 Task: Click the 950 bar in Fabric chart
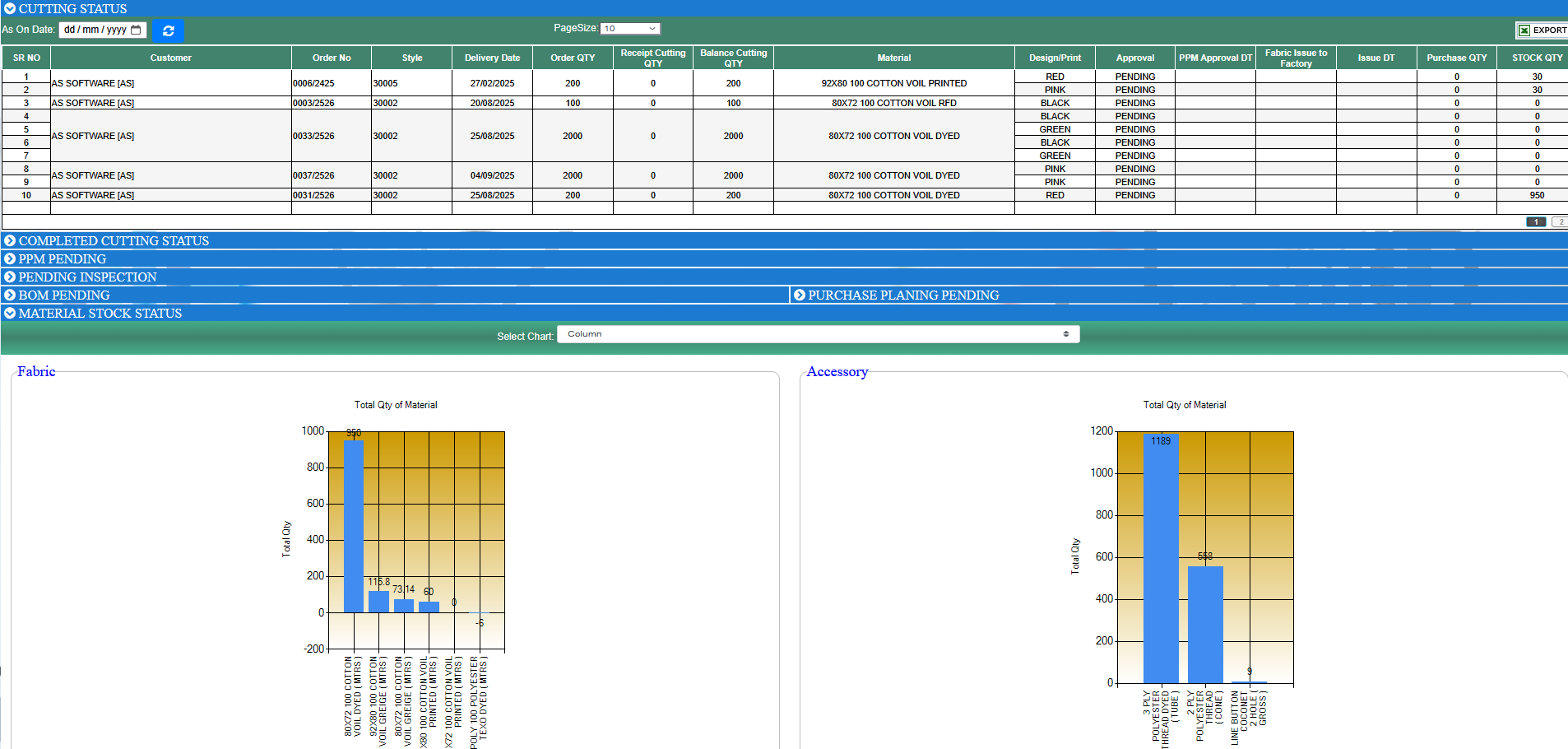pos(353,527)
